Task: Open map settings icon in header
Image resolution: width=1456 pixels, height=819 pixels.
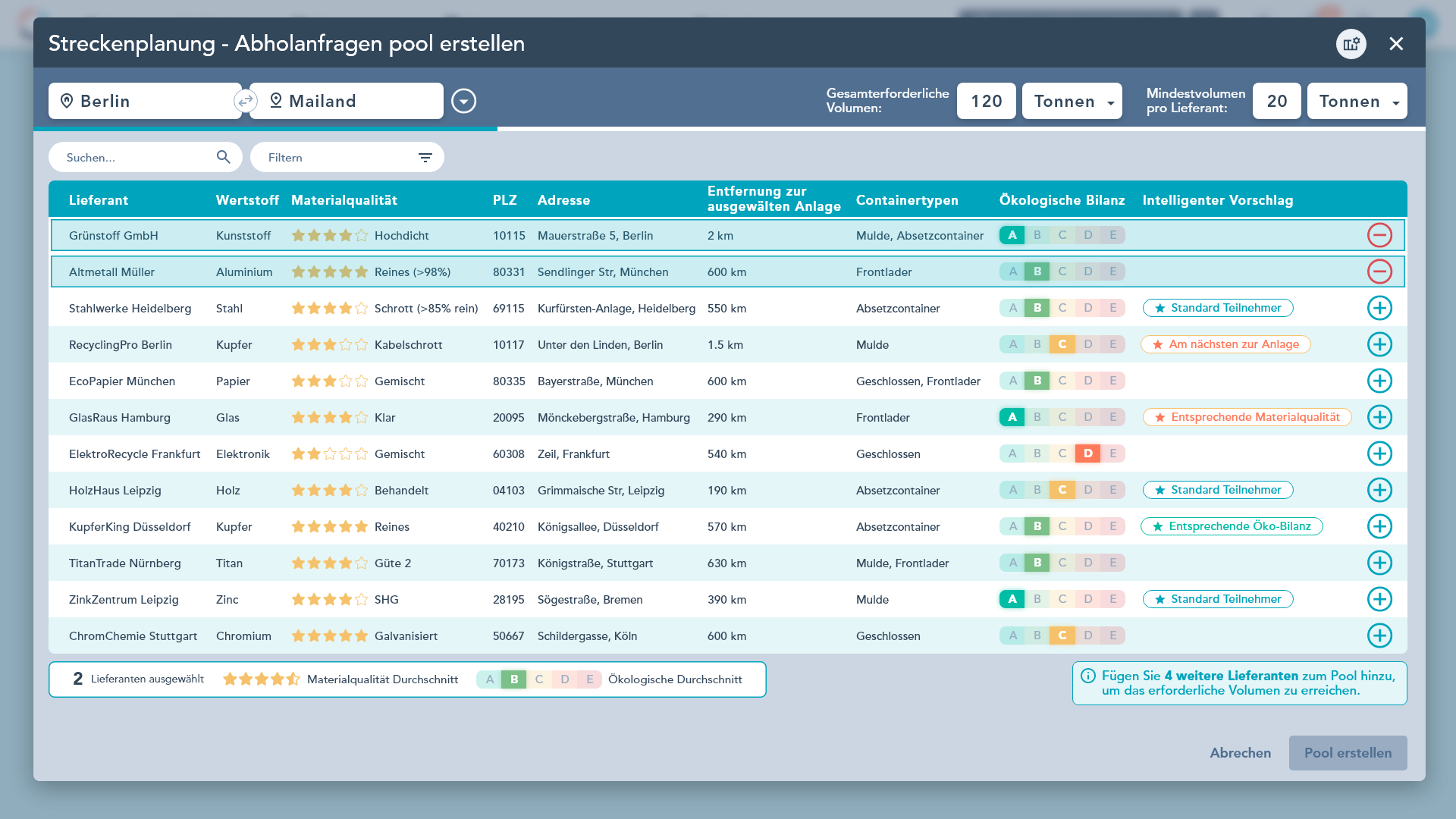Action: coord(1351,44)
